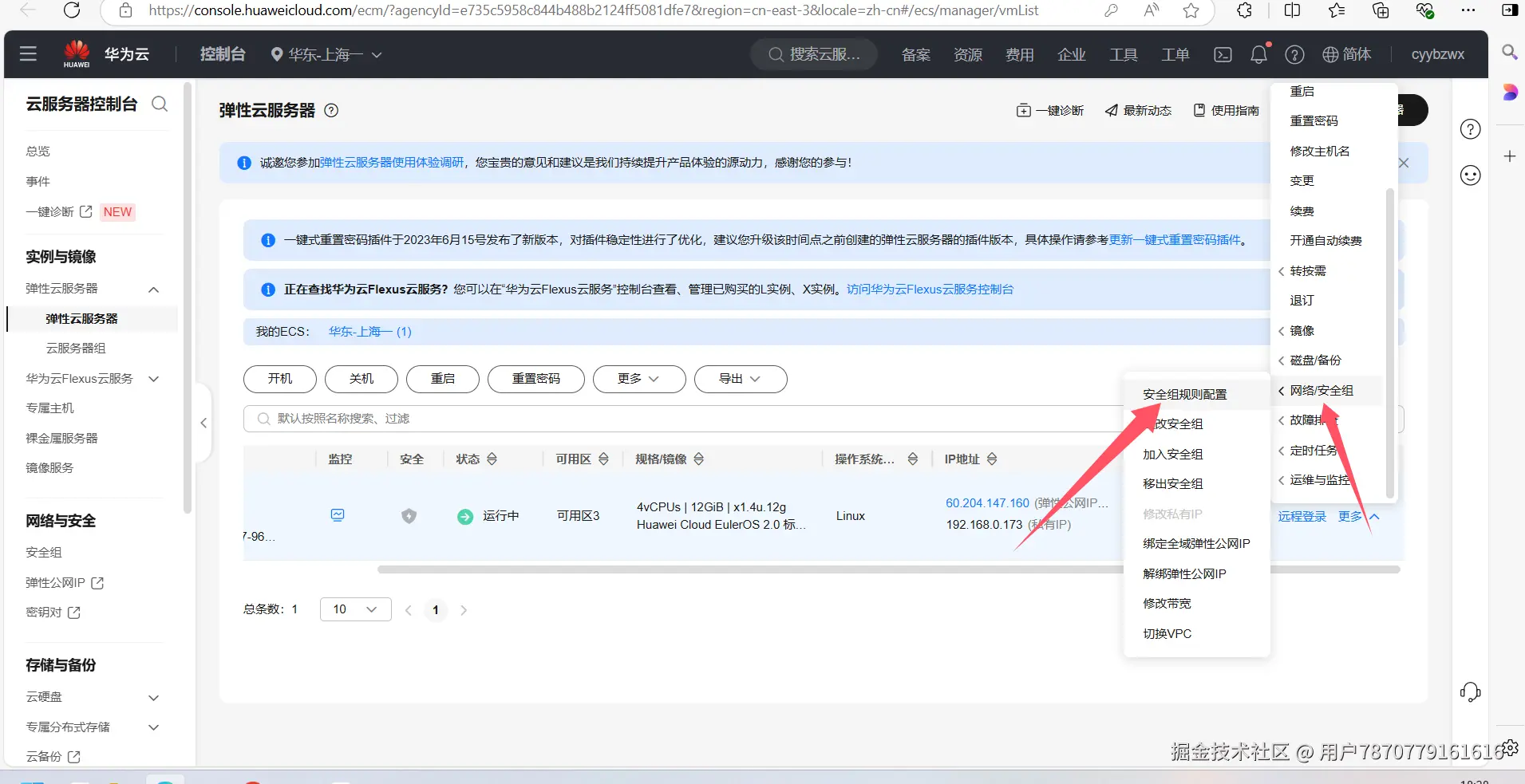Collapse the 弹性云服务器 sidebar group

[154, 289]
